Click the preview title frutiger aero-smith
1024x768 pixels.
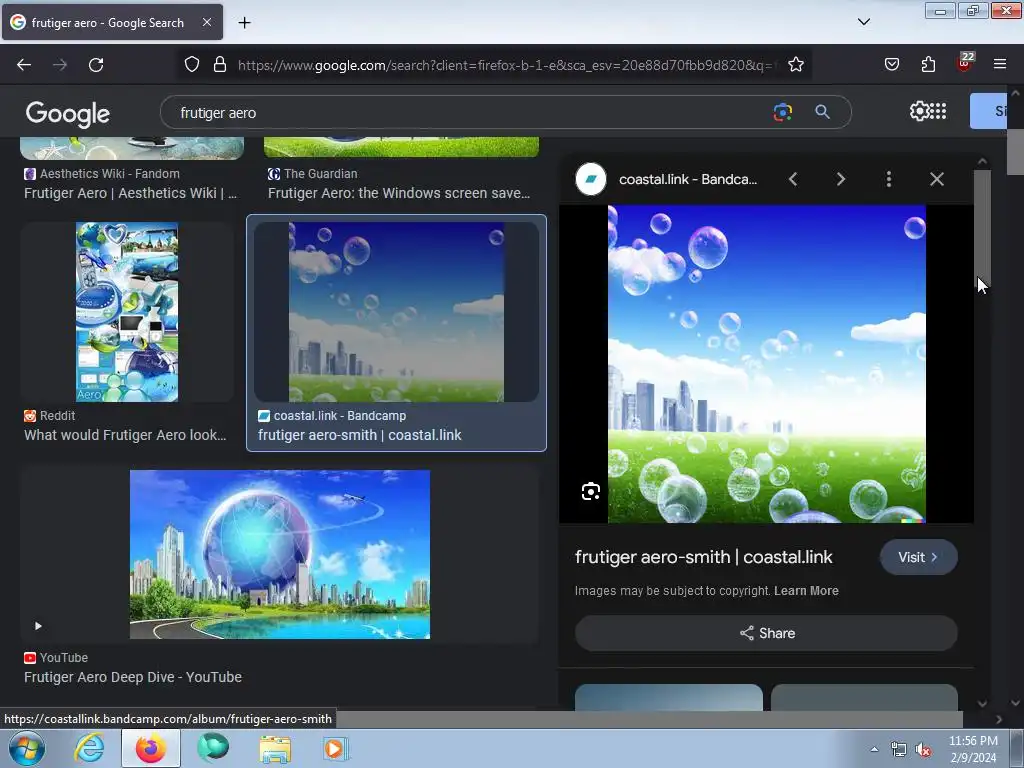(x=703, y=557)
